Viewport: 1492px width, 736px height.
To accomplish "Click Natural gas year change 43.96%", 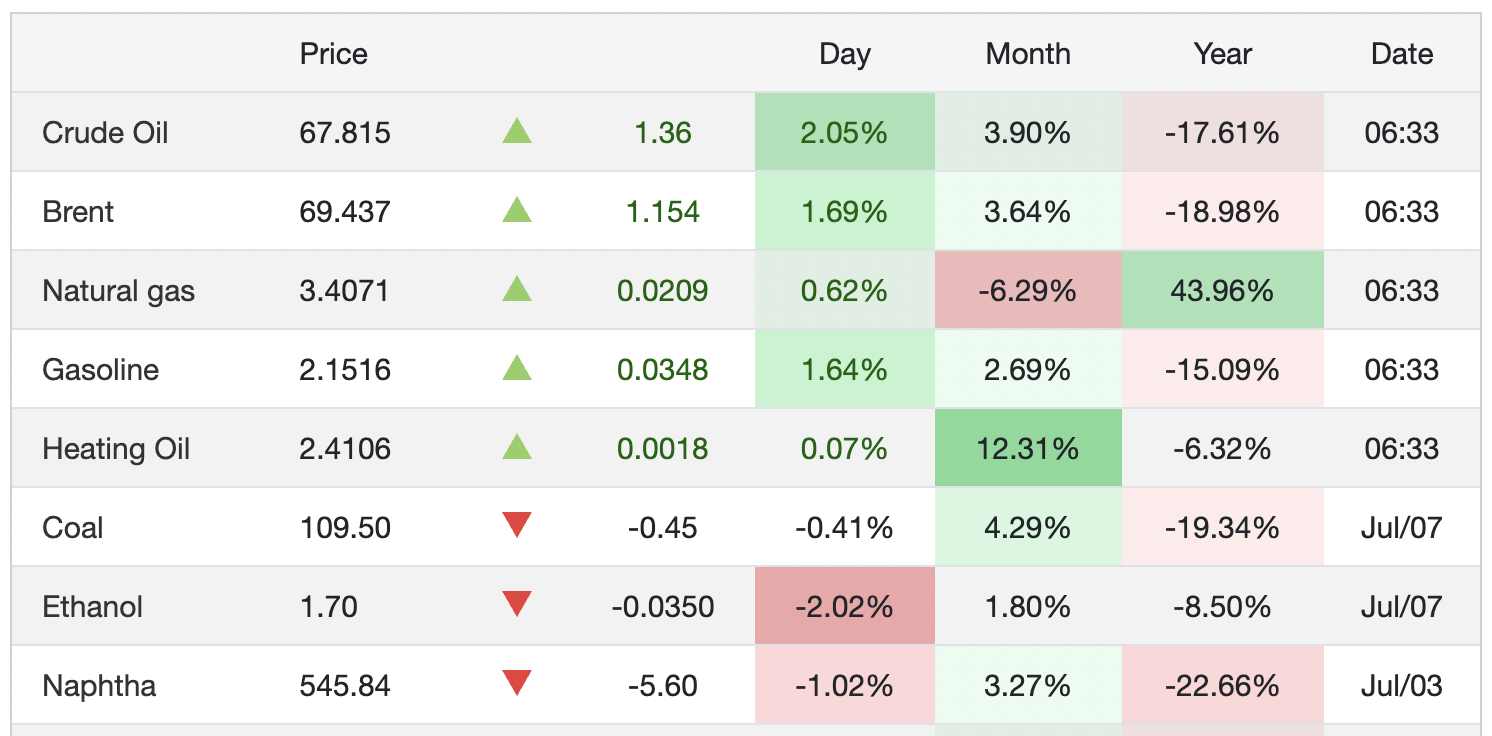I will coord(1222,290).
